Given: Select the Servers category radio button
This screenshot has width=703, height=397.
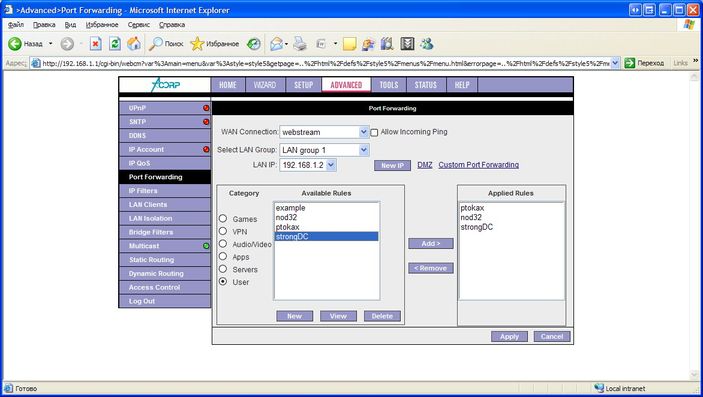Looking at the screenshot, I should 223,269.
